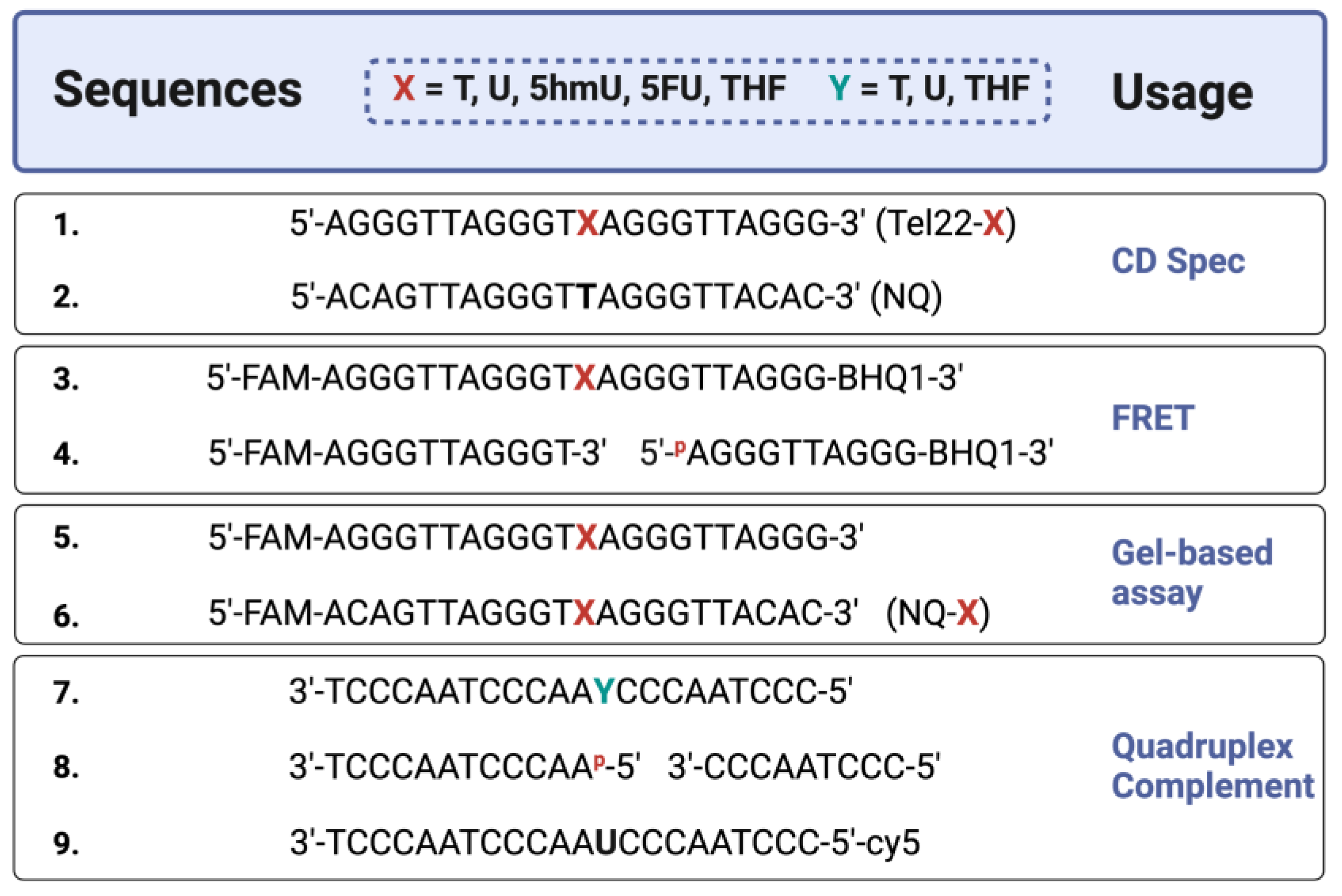Click the Usage header label

coord(1182,92)
